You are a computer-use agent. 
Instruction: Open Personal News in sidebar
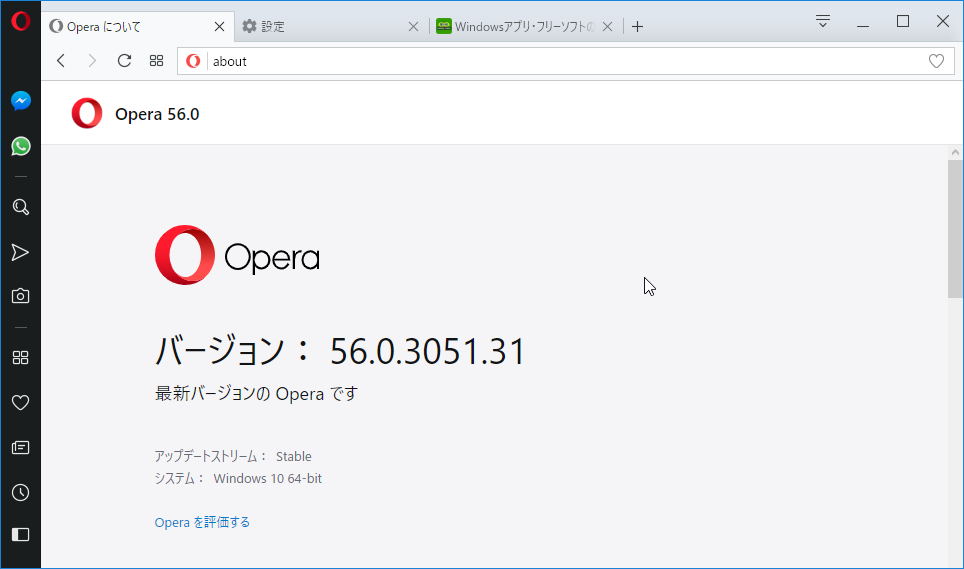coord(20,447)
